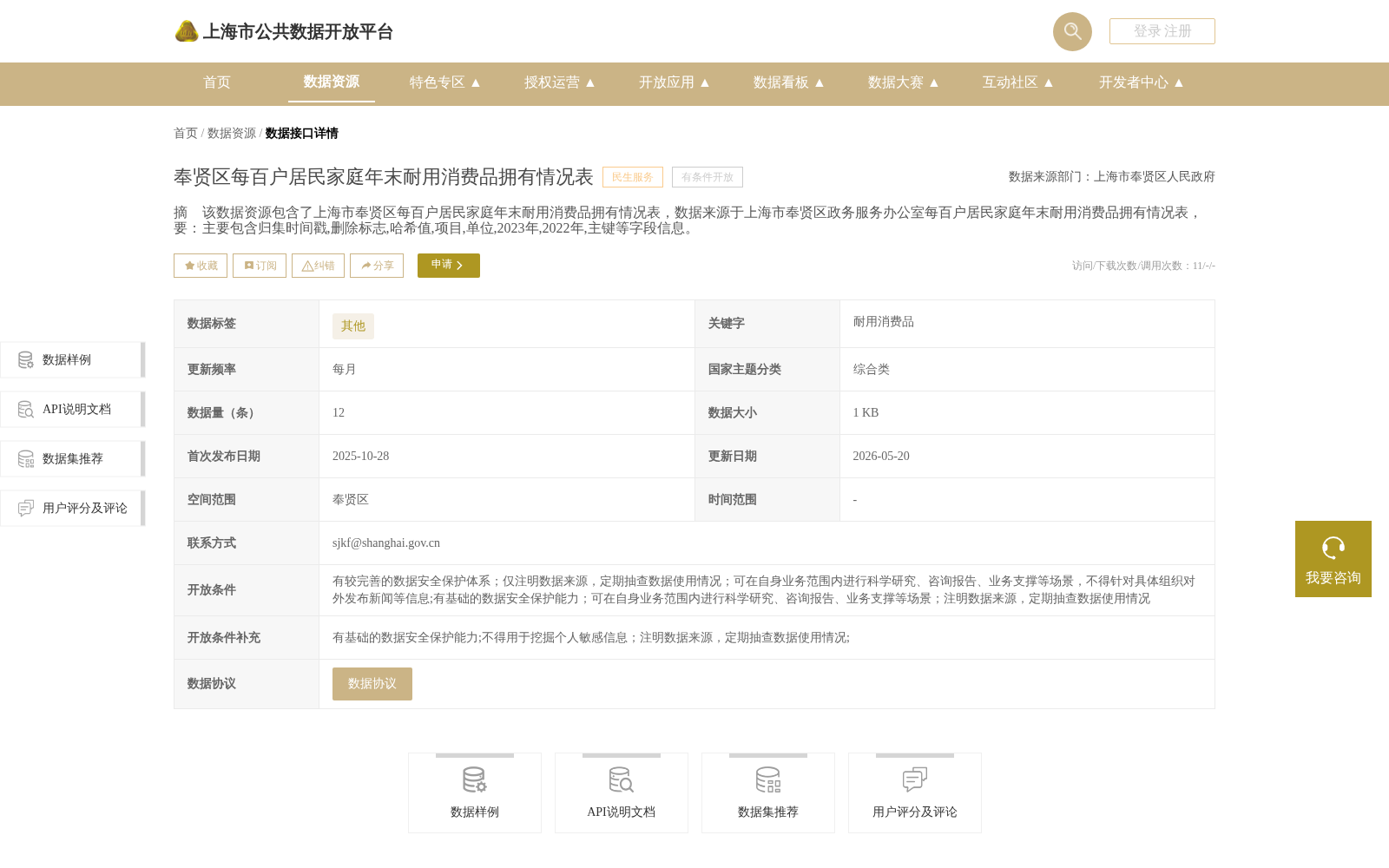Open the 数据协议 button in table
1389x868 pixels.
click(372, 684)
